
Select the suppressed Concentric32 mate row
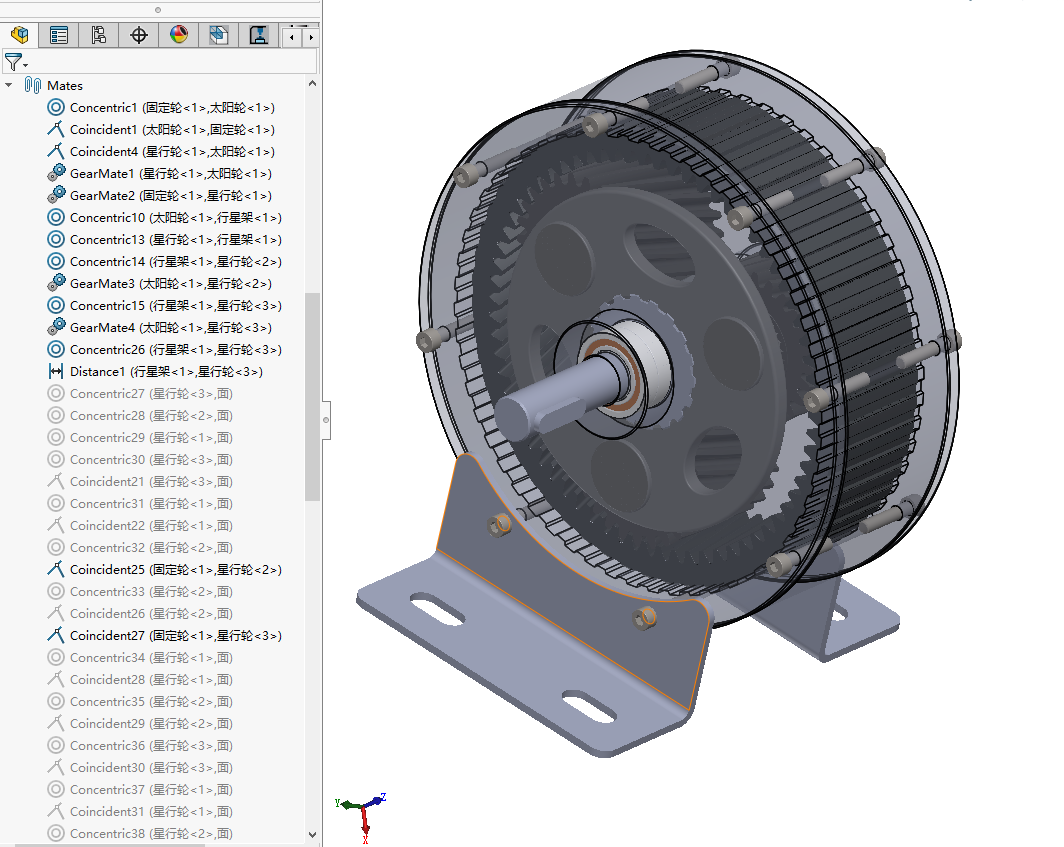pos(140,548)
